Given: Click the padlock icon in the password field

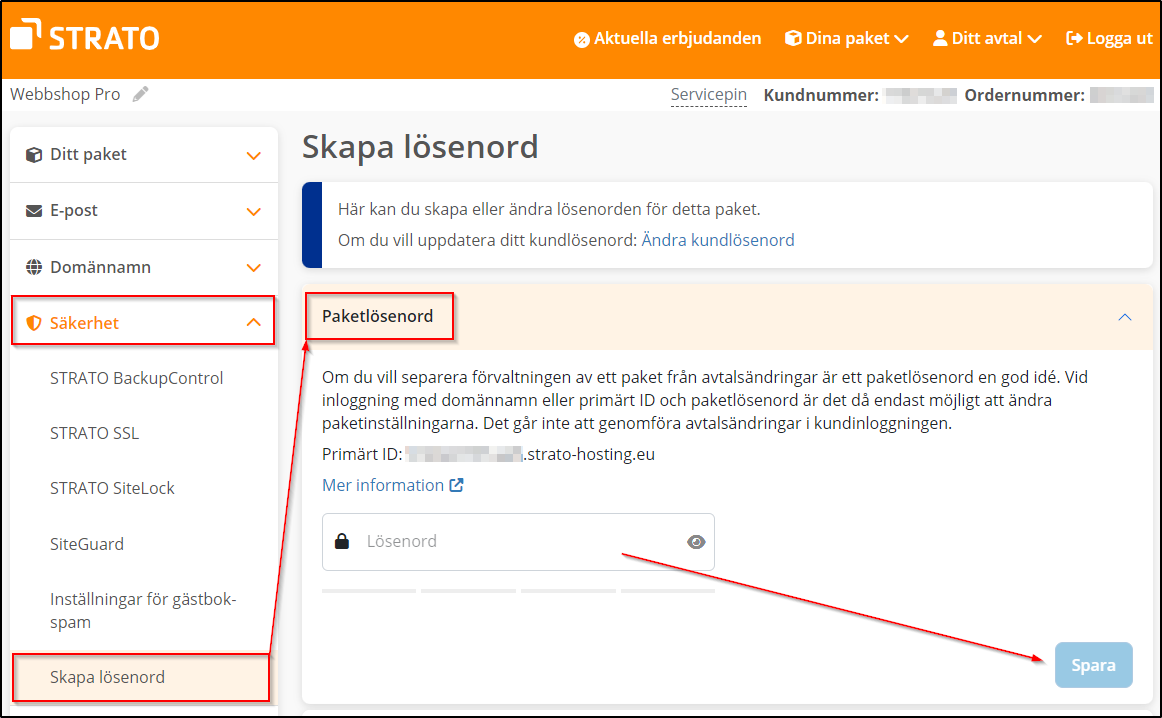Looking at the screenshot, I should [344, 540].
